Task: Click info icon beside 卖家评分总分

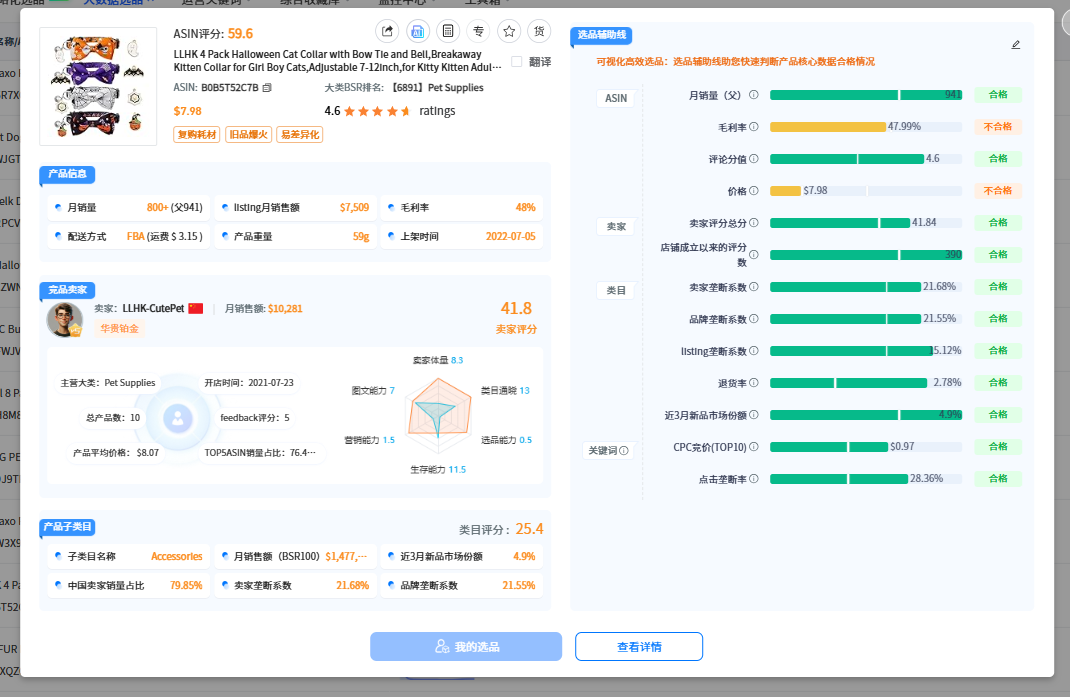Action: pos(753,223)
